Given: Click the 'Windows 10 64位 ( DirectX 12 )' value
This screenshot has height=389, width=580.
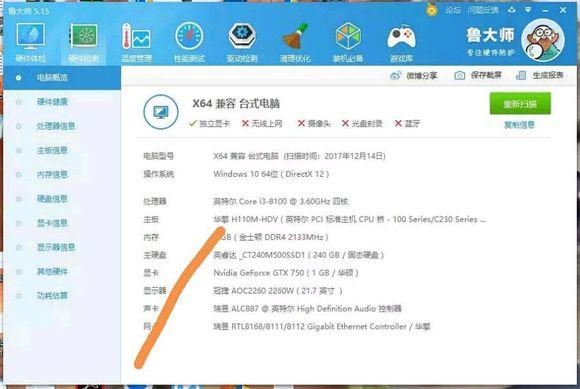Looking at the screenshot, I should [x=271, y=174].
